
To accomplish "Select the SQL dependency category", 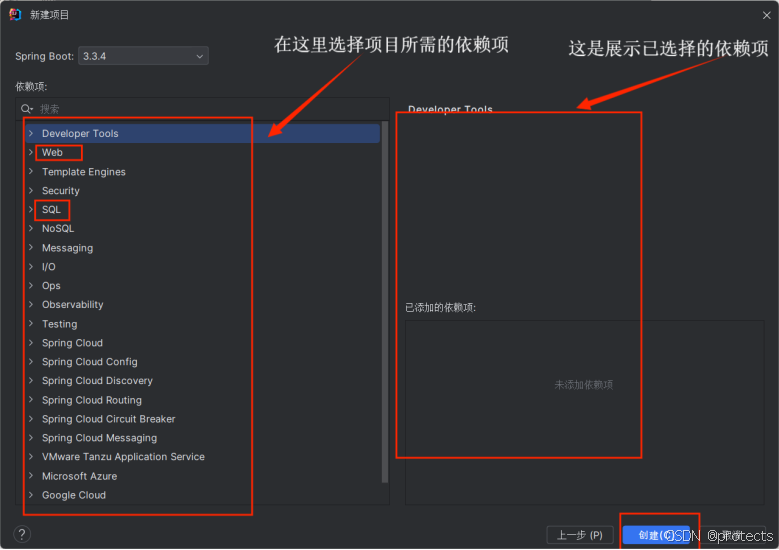I will pyautogui.click(x=51, y=210).
